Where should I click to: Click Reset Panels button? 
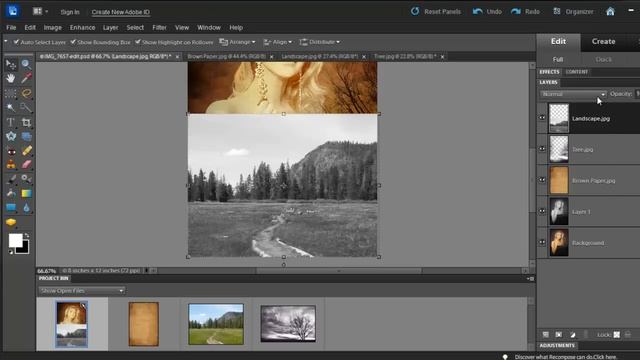(x=436, y=11)
